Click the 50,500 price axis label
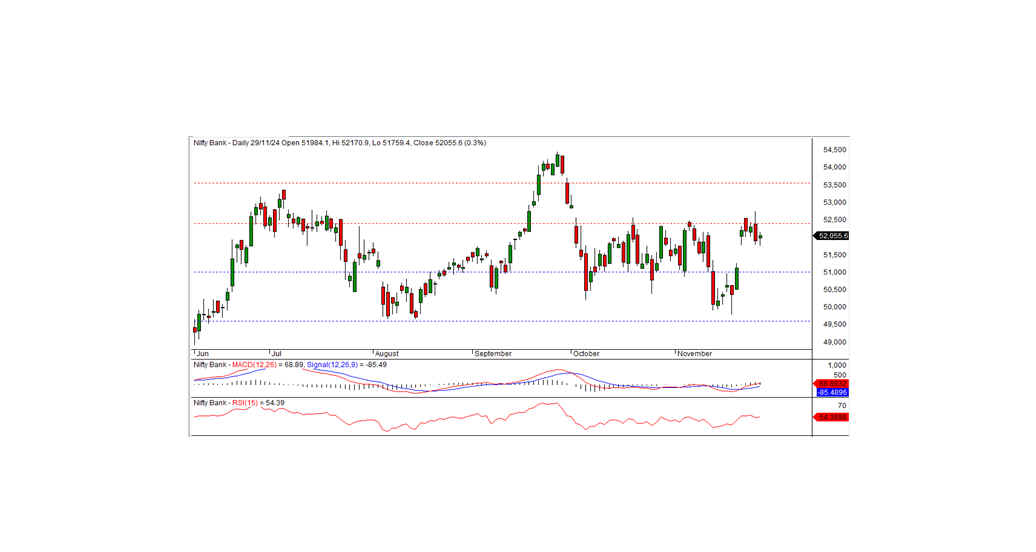 [x=834, y=290]
